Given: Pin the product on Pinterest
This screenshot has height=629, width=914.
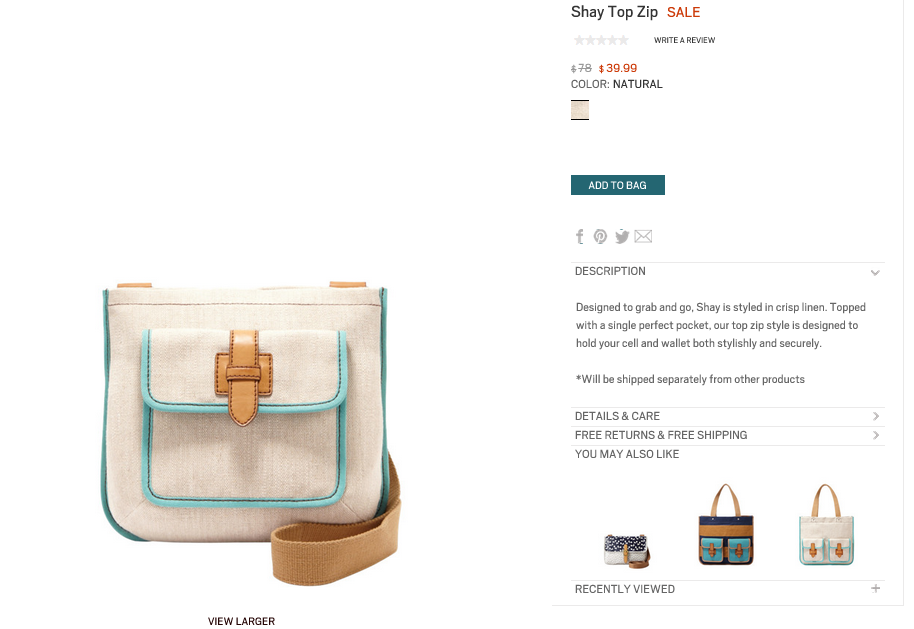Looking at the screenshot, I should (600, 236).
